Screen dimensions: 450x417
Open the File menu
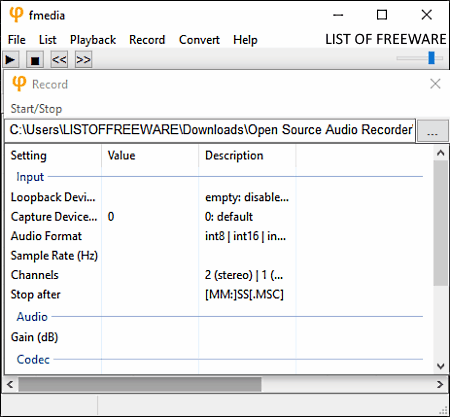17,40
